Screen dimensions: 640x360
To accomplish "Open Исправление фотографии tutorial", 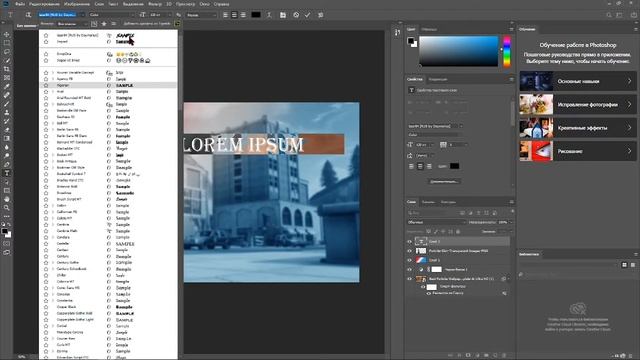I will point(578,104).
